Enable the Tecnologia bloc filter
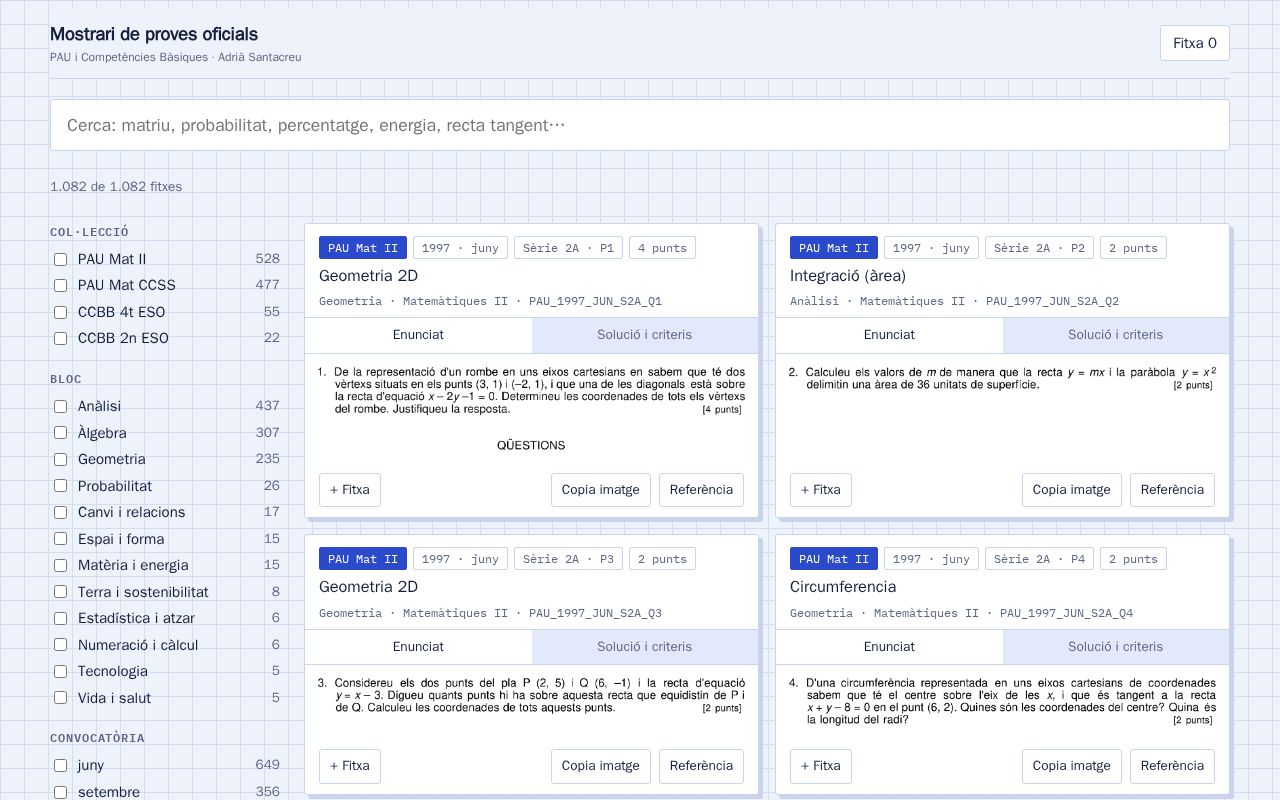The width and height of the screenshot is (1280, 800). (60, 671)
